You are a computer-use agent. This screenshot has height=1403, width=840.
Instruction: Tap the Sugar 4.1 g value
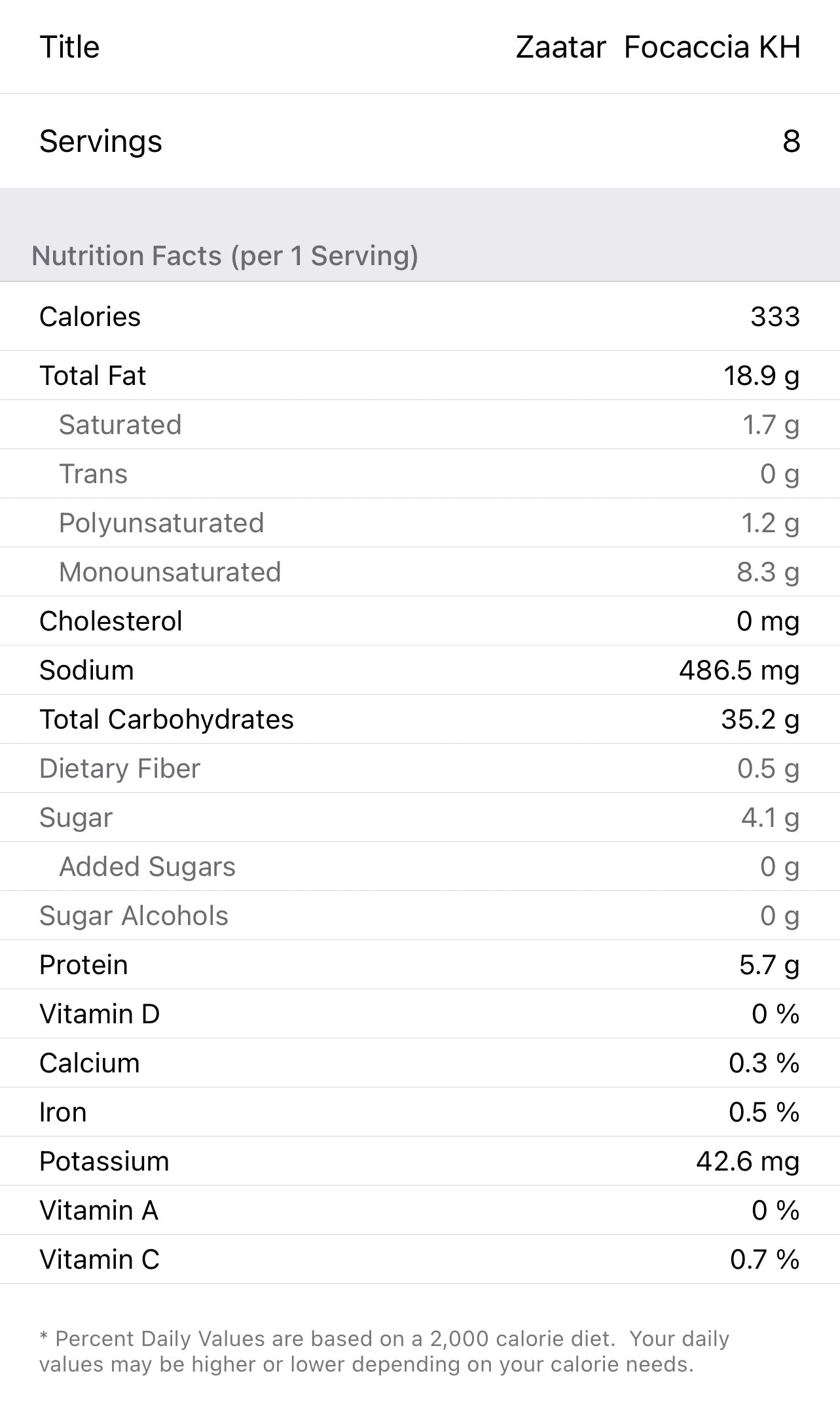(770, 818)
